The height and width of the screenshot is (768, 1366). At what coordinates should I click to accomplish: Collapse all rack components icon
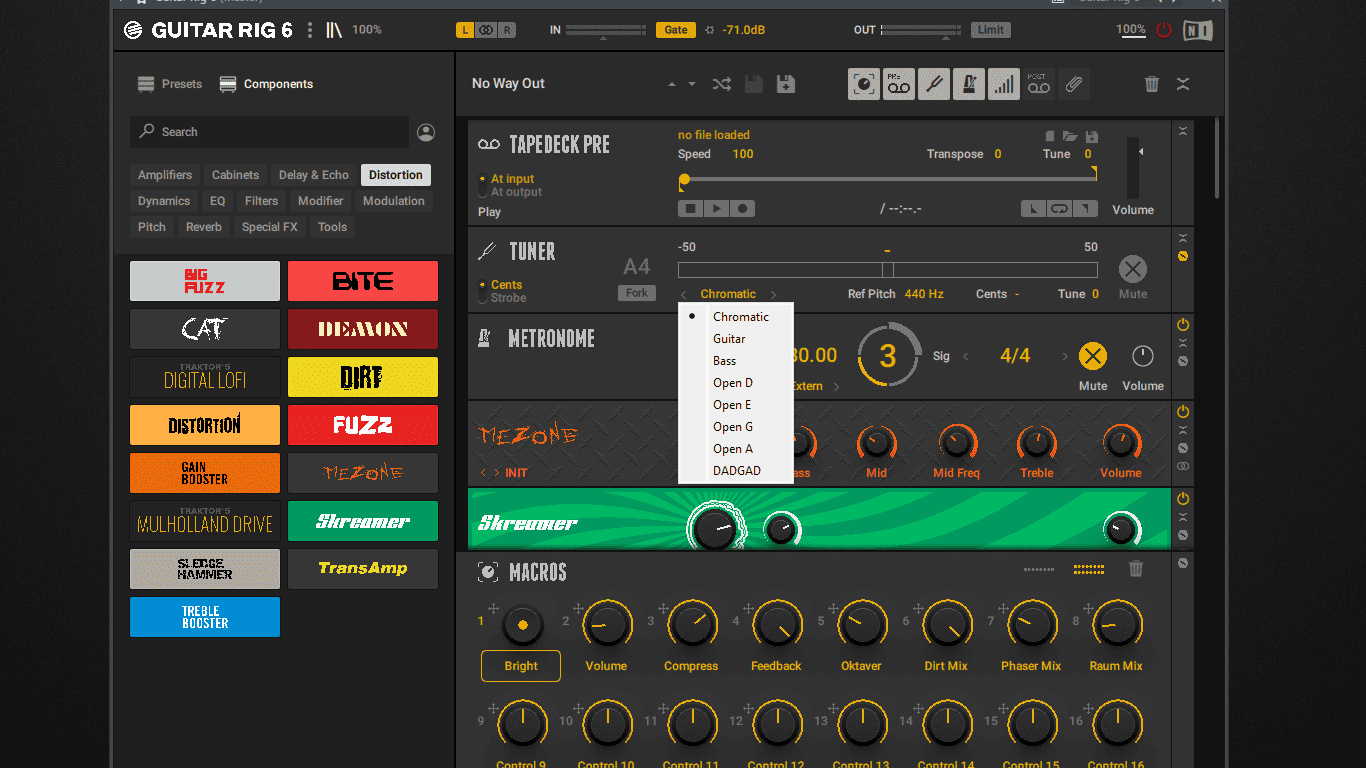[1183, 84]
